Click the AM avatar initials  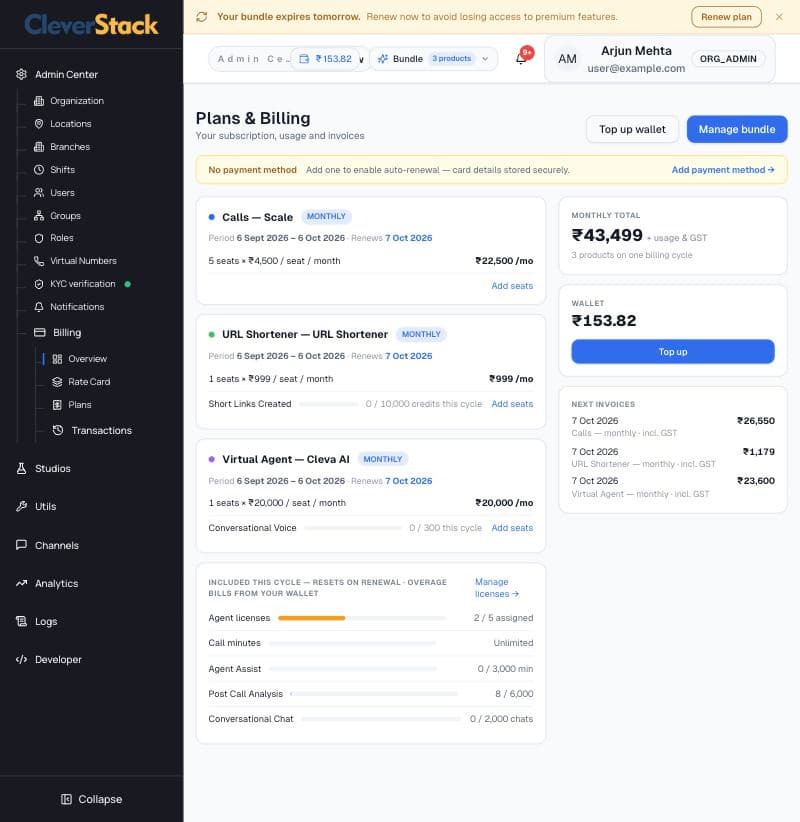(x=567, y=59)
